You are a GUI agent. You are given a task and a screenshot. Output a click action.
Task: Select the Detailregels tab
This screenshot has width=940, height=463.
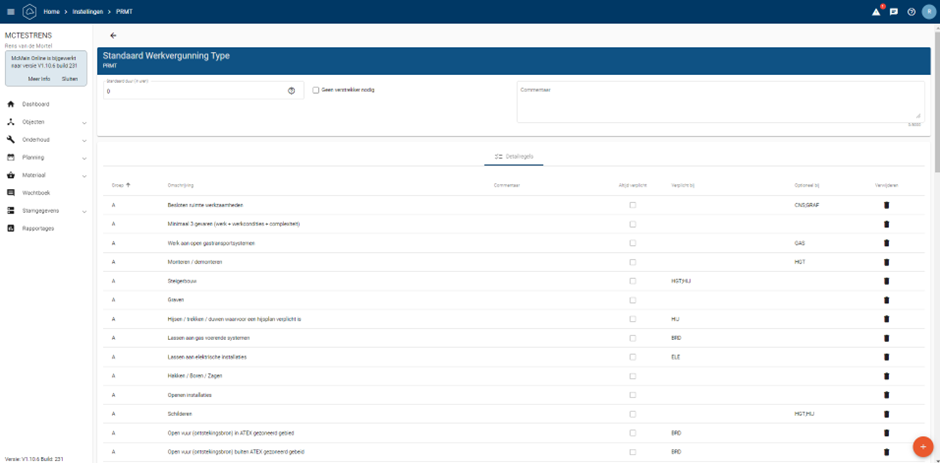[x=514, y=157]
